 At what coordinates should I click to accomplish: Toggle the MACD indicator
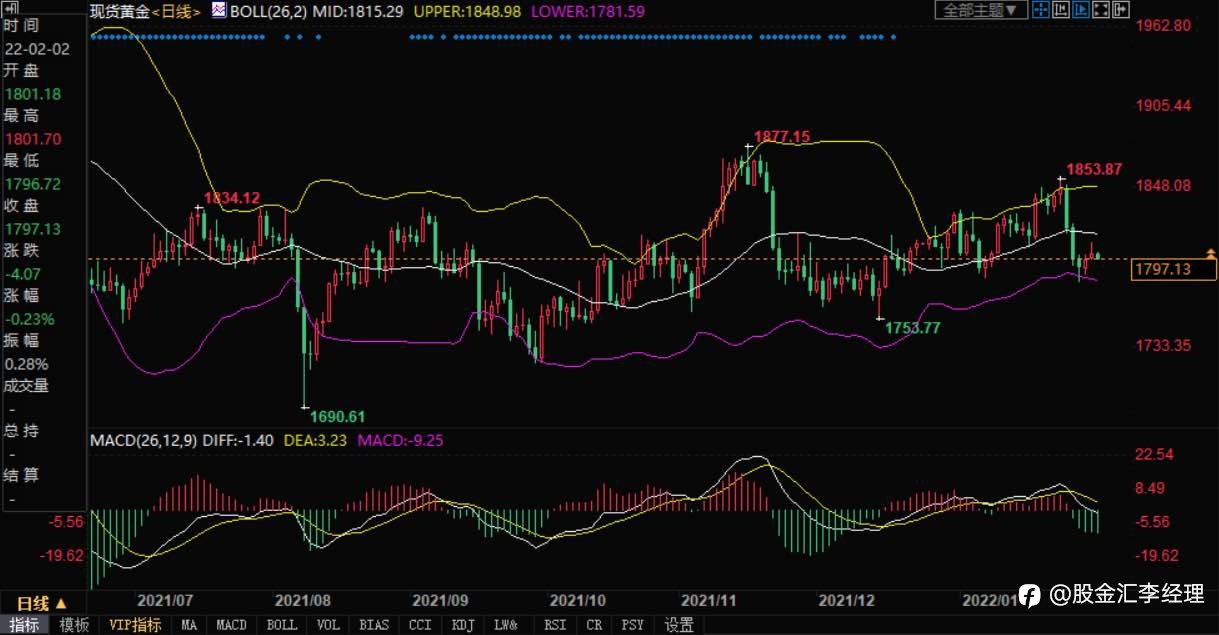[231, 625]
